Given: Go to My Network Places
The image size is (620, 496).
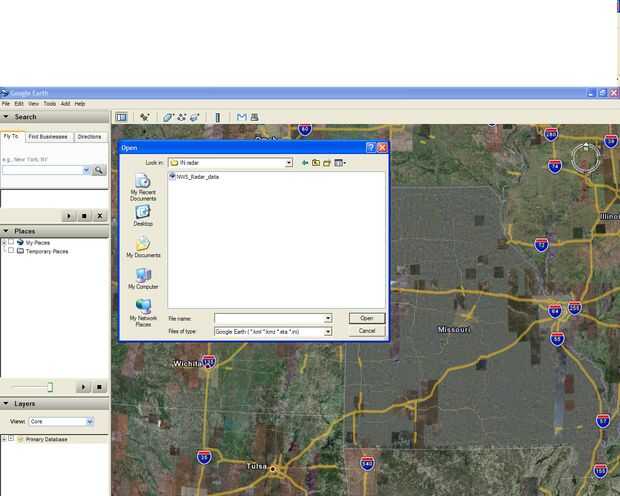Looking at the screenshot, I should coord(143,313).
